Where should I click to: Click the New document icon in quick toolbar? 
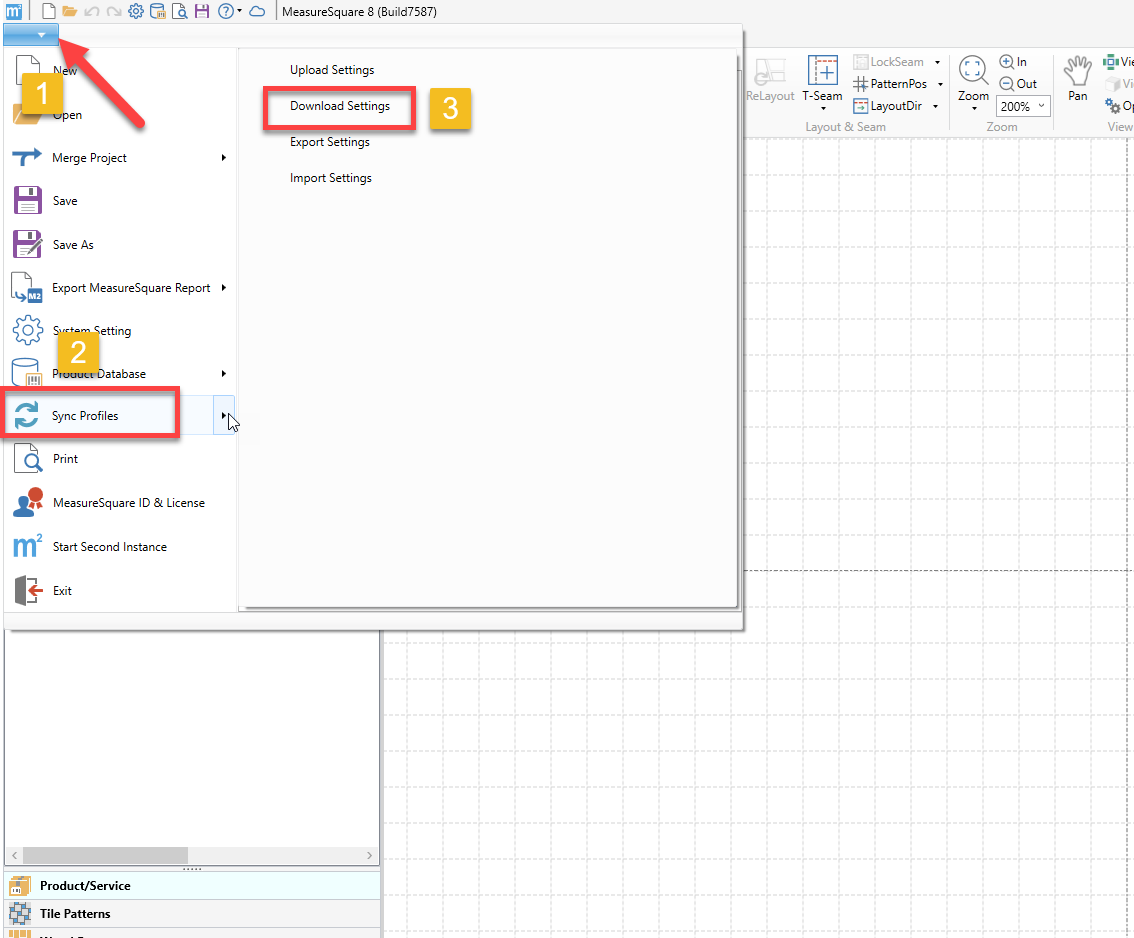tap(48, 11)
